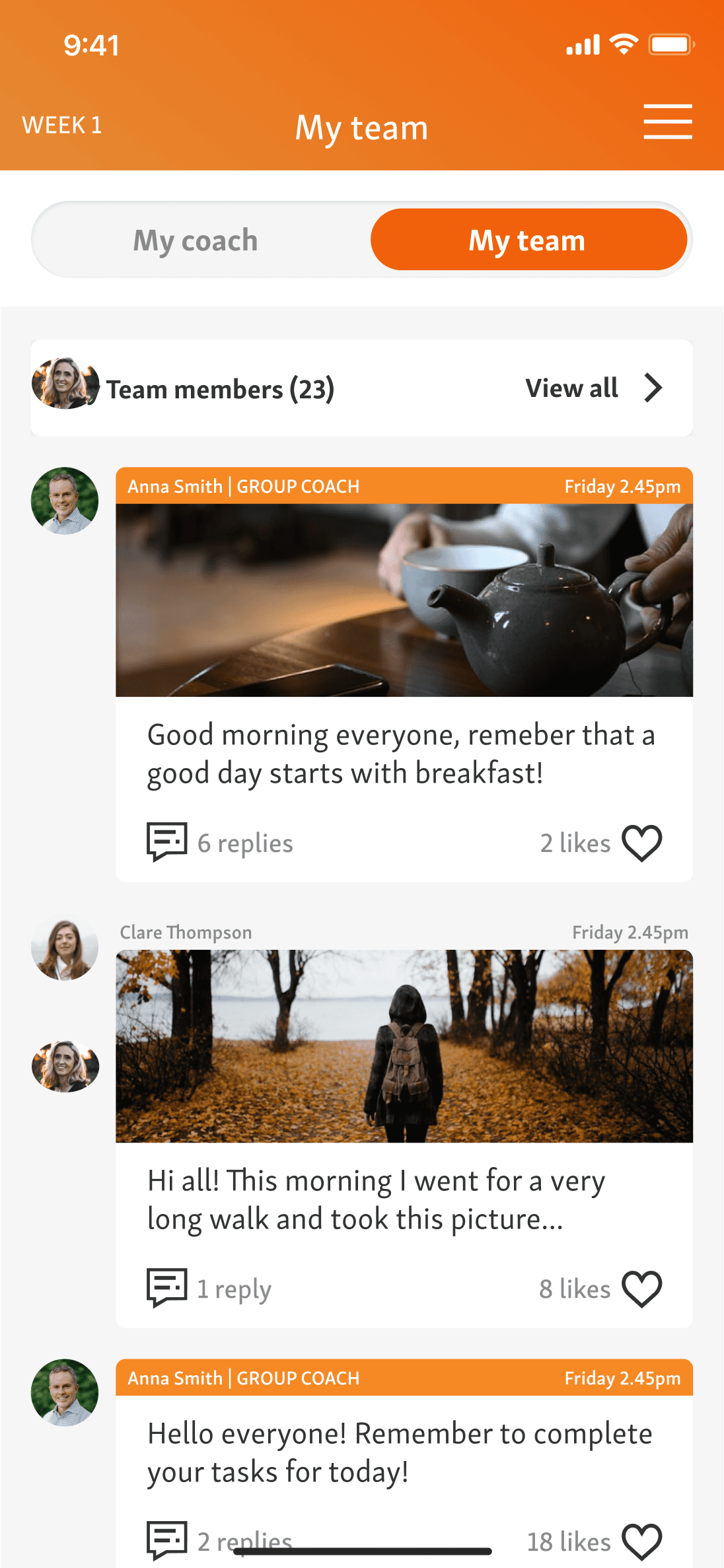The image size is (724, 1568).
Task: Open the hamburger menu
Action: click(668, 122)
